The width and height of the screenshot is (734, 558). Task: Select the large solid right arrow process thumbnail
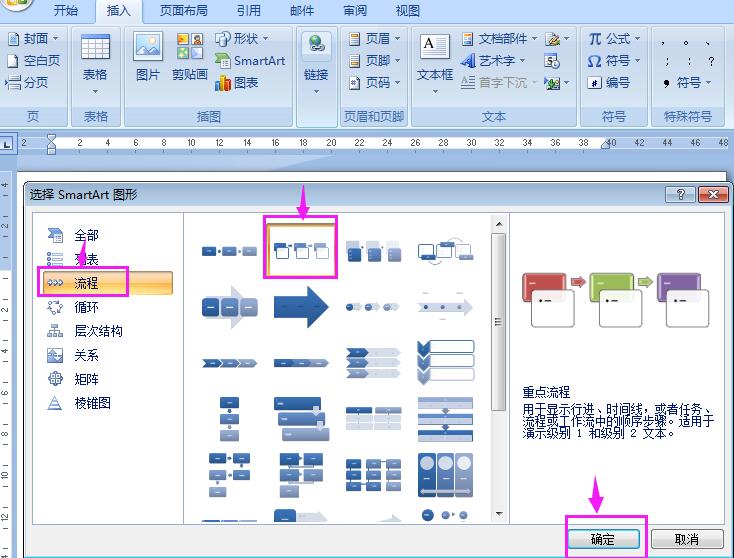click(x=301, y=307)
